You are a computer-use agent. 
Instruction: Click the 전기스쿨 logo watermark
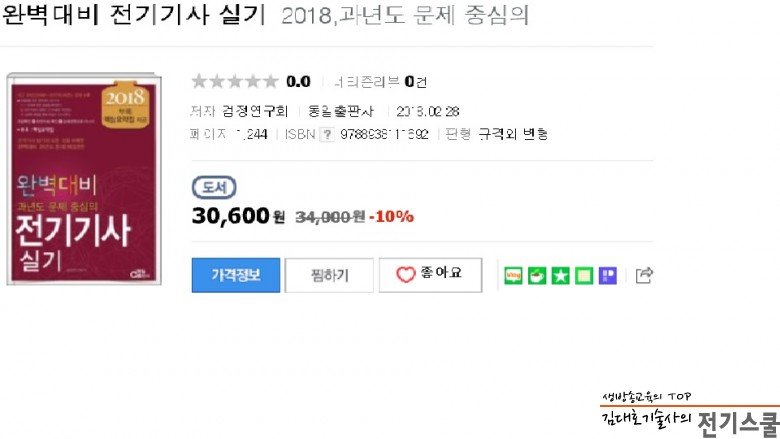click(x=690, y=417)
